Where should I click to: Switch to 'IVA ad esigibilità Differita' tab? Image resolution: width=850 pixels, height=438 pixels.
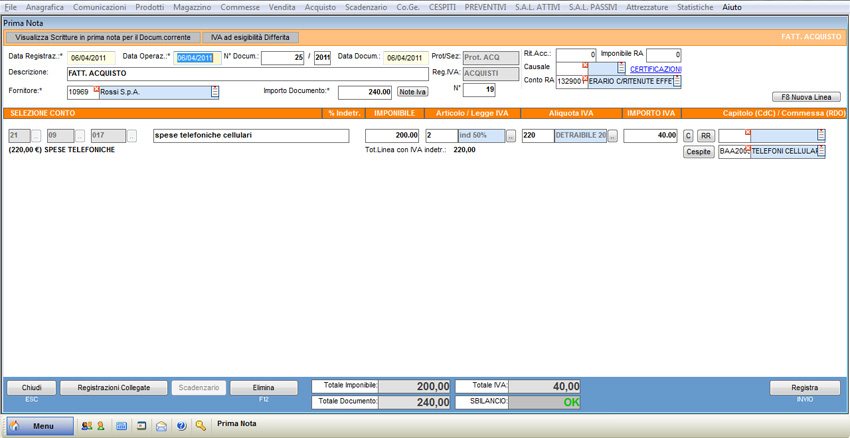point(250,37)
